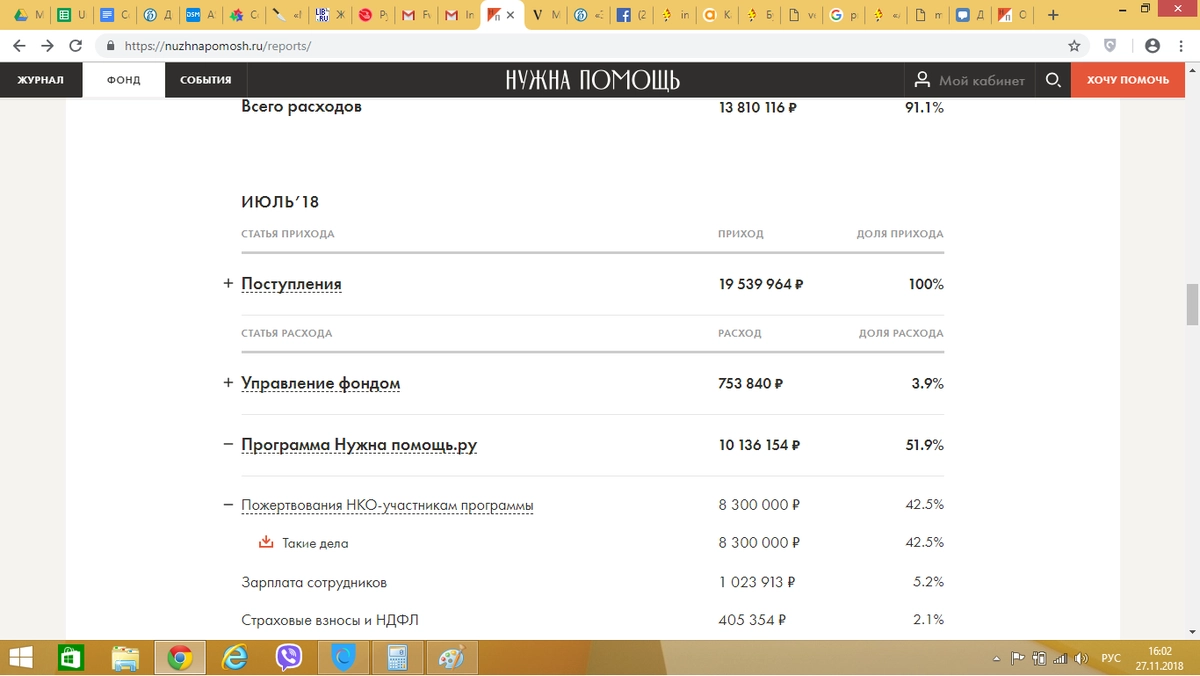The height and width of the screenshot is (676, 1200).
Task: Open the СОБЫТИЯ navigation tab
Action: 205,80
